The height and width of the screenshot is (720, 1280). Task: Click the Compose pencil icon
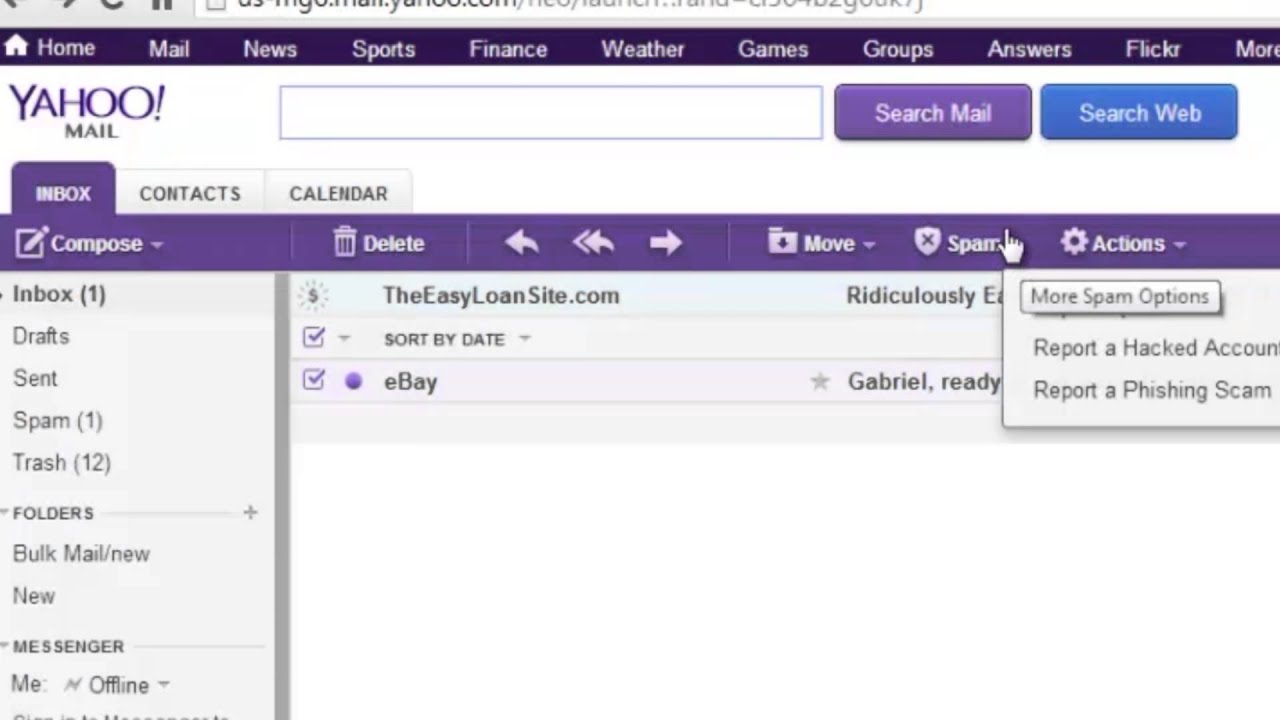point(31,242)
